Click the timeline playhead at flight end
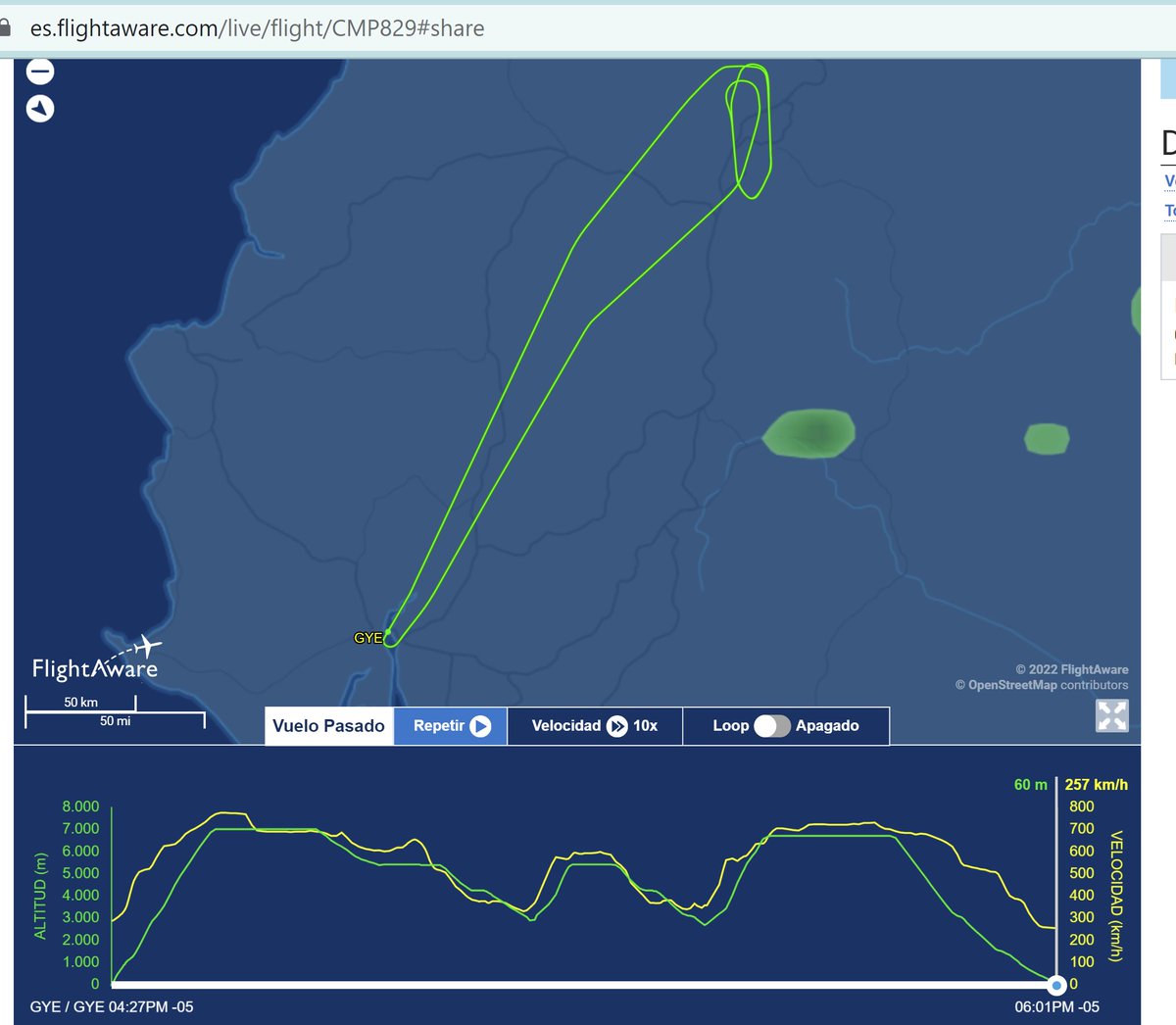1176x1025 pixels. pyautogui.click(x=1056, y=985)
